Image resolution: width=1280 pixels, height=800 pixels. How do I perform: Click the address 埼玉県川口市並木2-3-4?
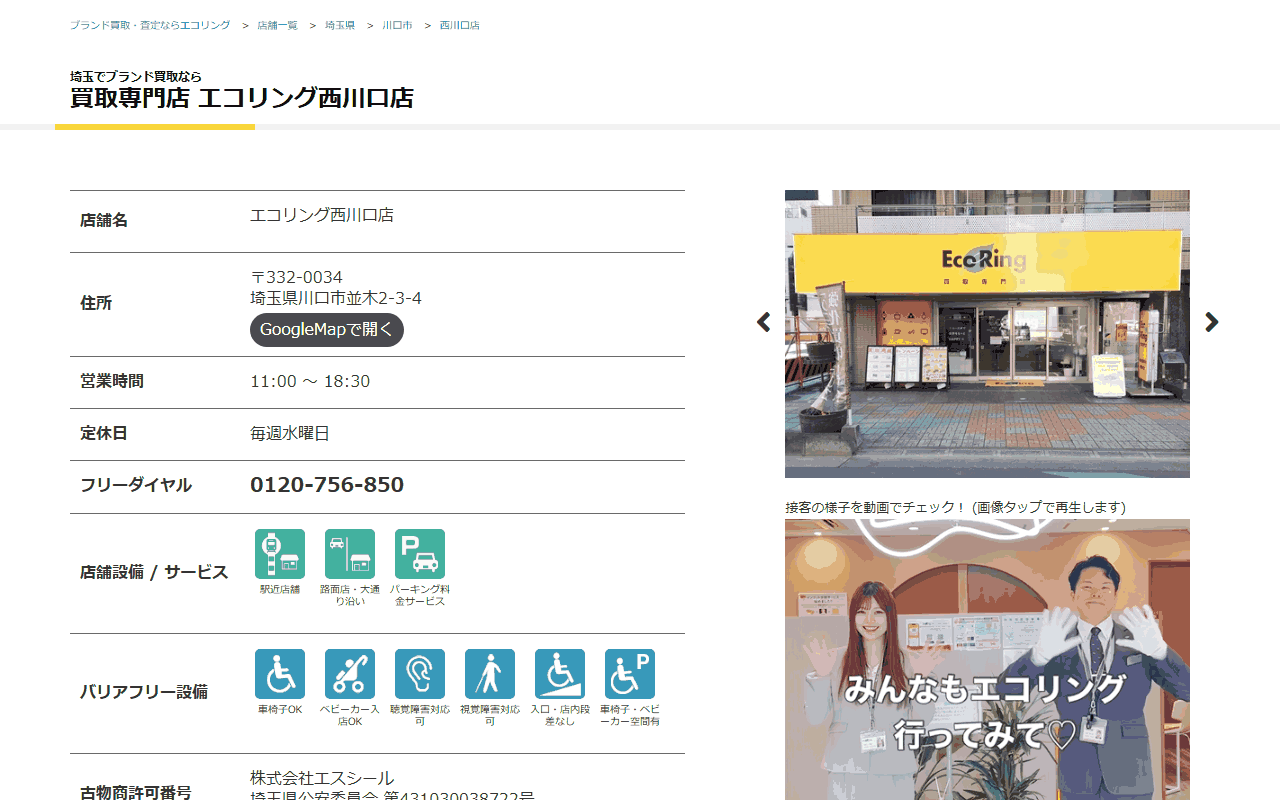point(336,298)
